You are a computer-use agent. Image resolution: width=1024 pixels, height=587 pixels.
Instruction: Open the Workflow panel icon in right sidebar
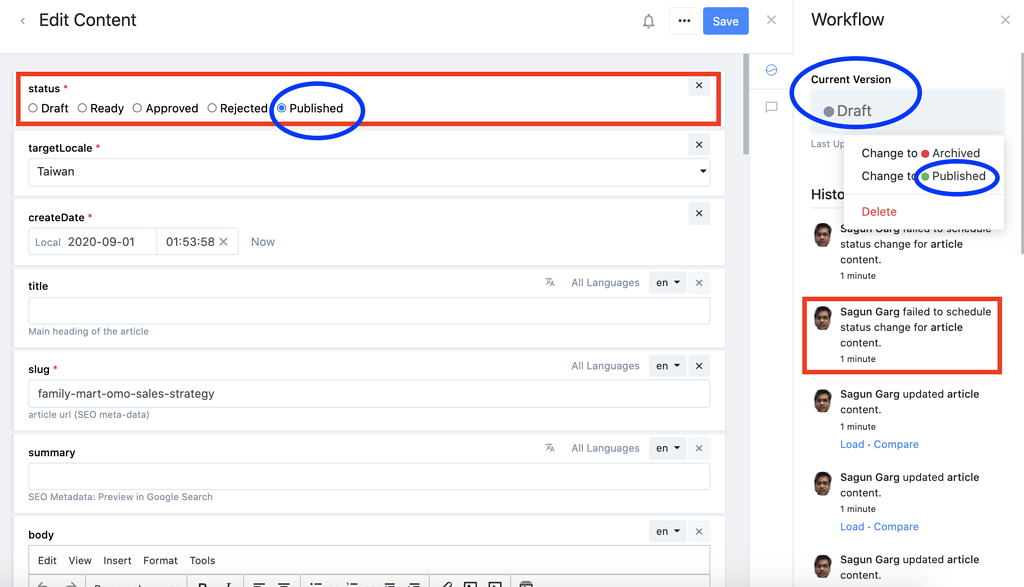coord(770,70)
